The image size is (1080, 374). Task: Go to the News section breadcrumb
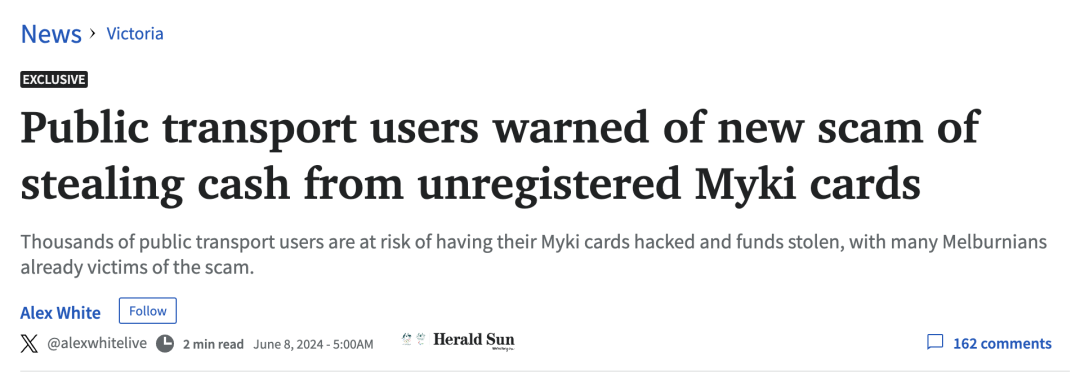coord(51,33)
